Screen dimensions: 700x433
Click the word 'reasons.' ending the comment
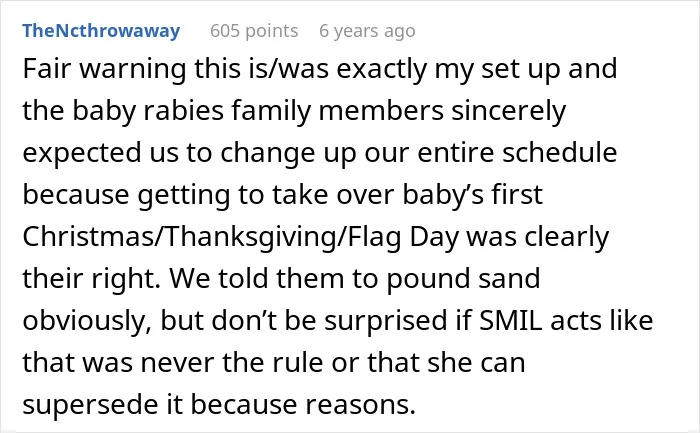coord(360,404)
